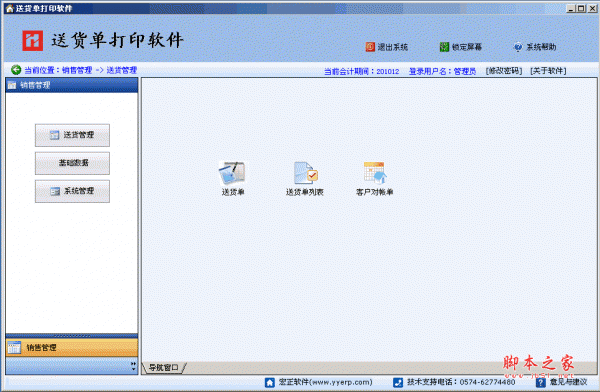600x392 pixels.
Task: Click the 系统帮助 help icon
Action: coord(518,47)
